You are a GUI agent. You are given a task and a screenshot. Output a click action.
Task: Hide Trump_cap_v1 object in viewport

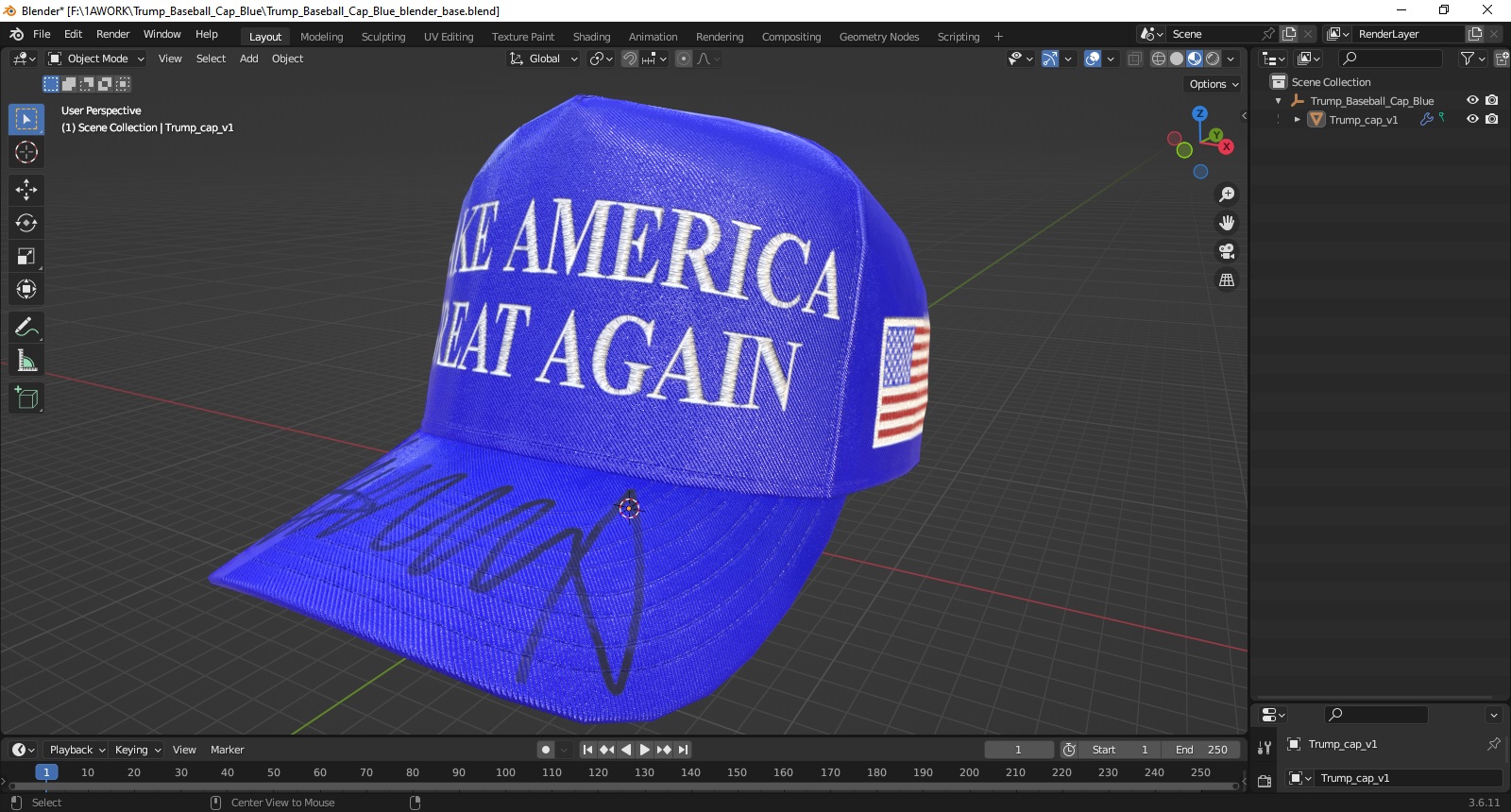coord(1472,119)
